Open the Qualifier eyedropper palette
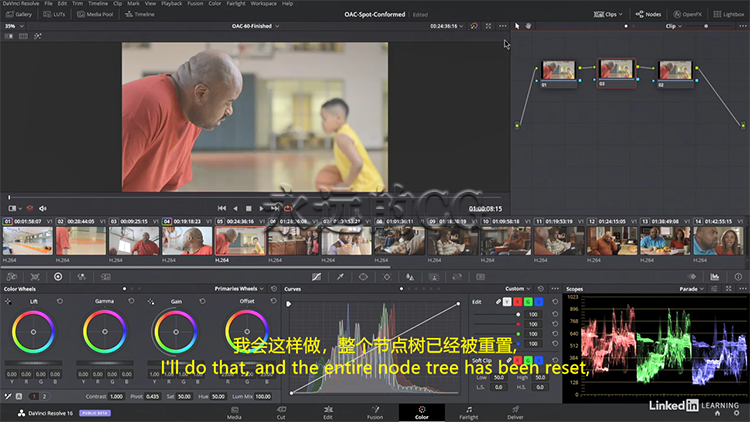Image resolution: width=750 pixels, height=422 pixels. (x=340, y=277)
